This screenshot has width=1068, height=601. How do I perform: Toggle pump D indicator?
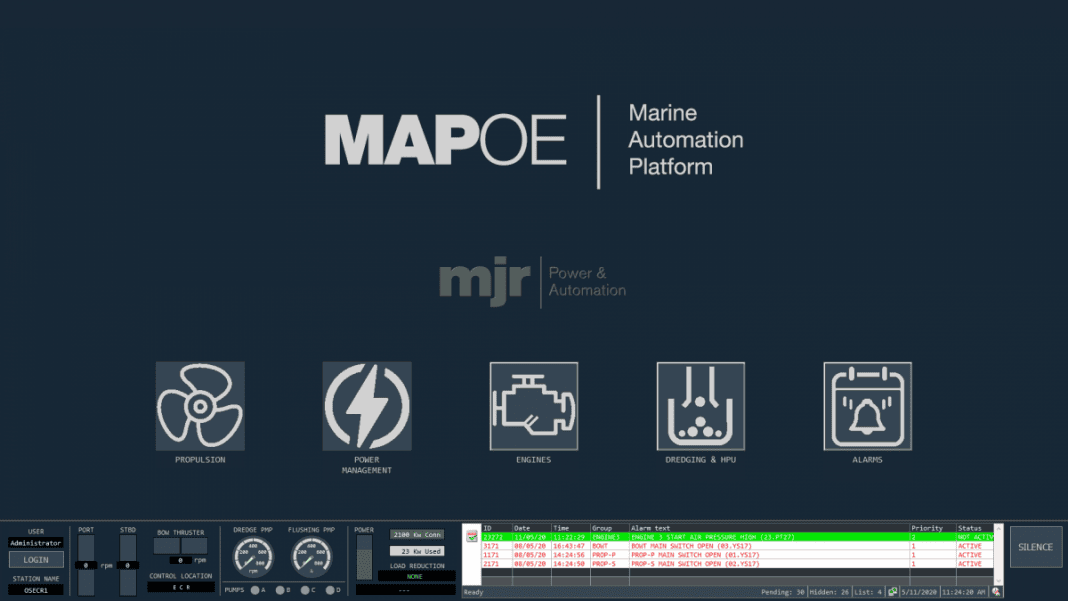(330, 590)
